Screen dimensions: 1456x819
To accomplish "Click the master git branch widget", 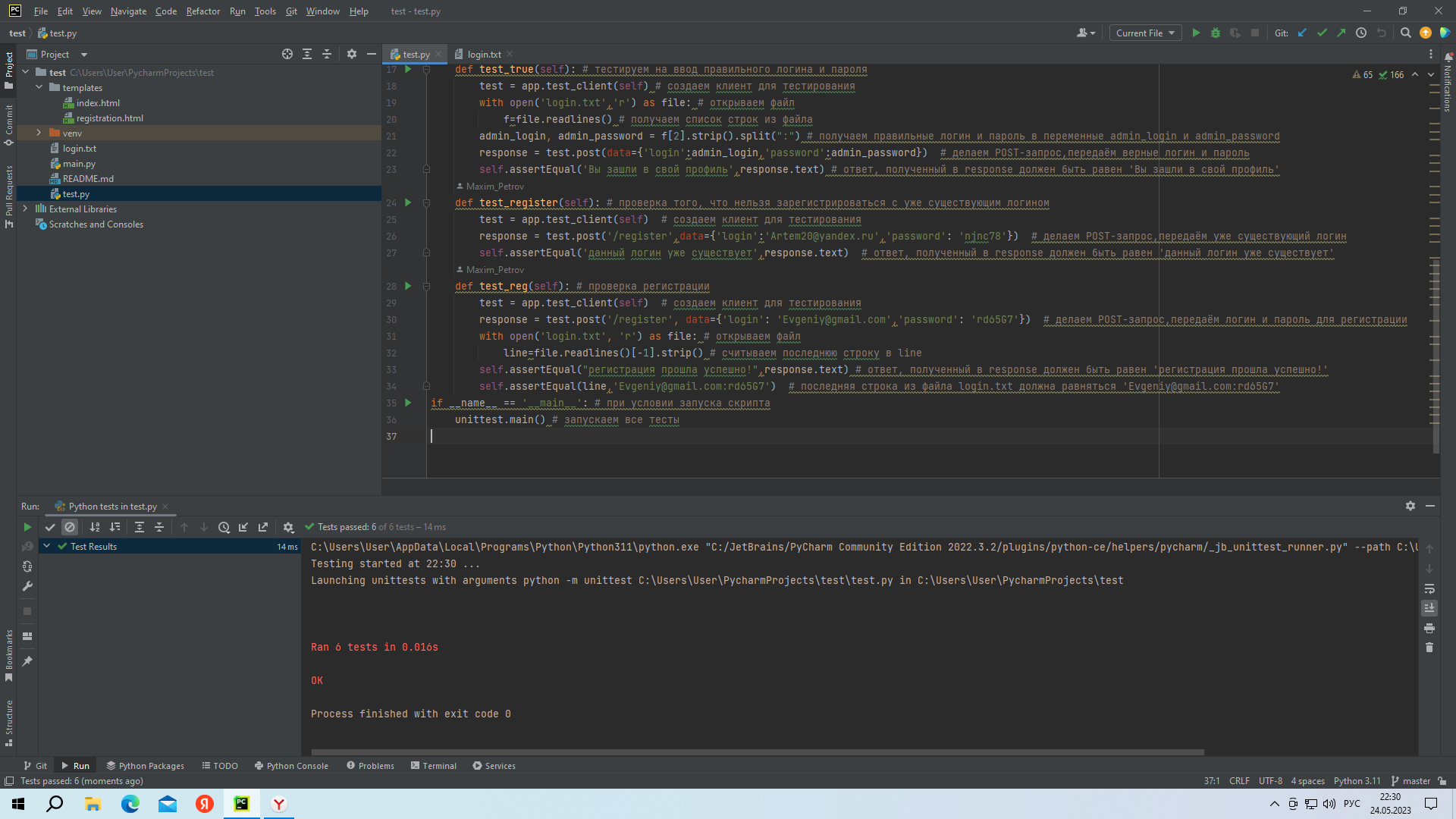I will click(1411, 781).
